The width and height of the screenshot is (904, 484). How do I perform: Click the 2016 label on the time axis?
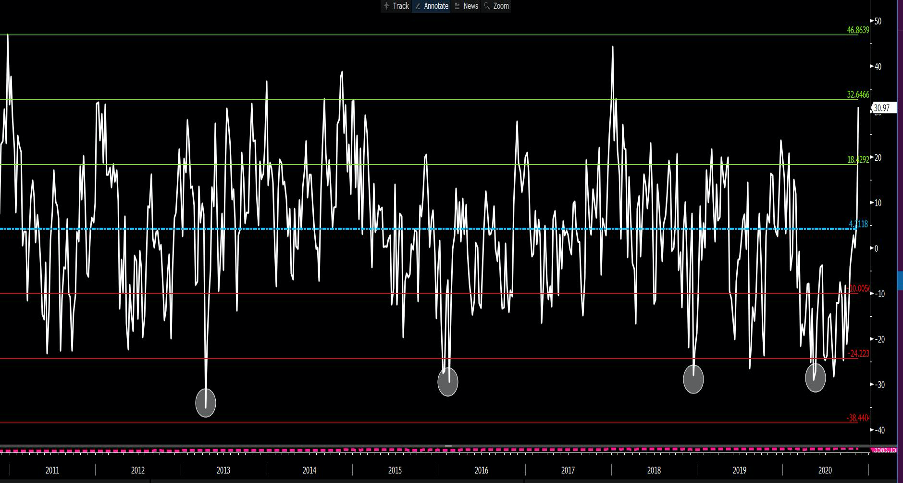(481, 471)
